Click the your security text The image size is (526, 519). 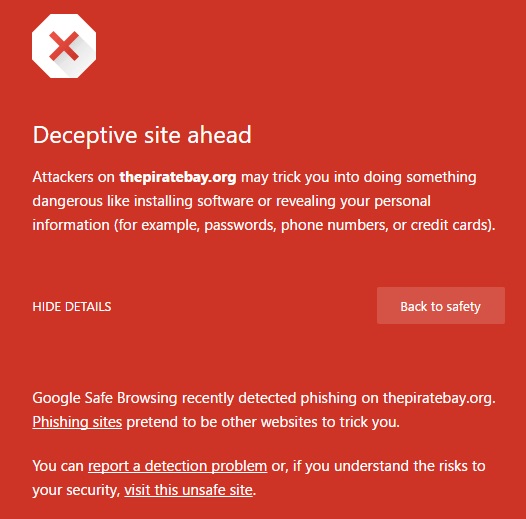[75, 490]
